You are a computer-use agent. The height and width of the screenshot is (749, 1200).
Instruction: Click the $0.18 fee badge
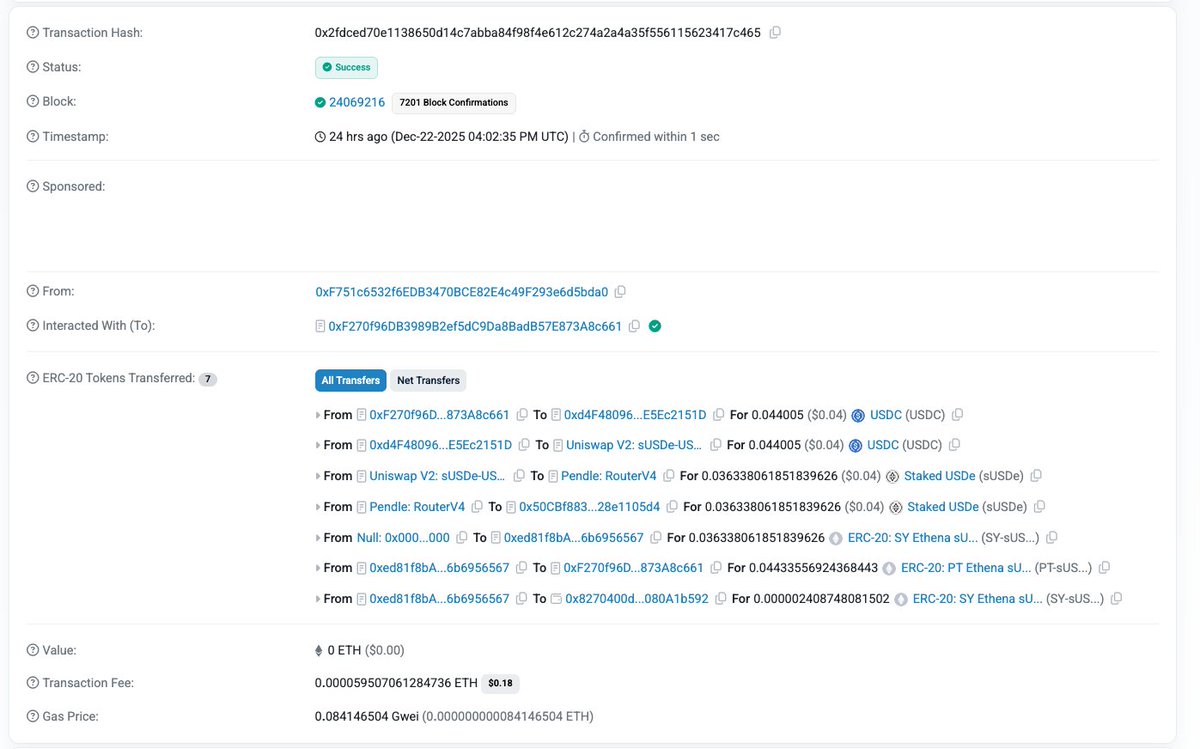pos(500,684)
